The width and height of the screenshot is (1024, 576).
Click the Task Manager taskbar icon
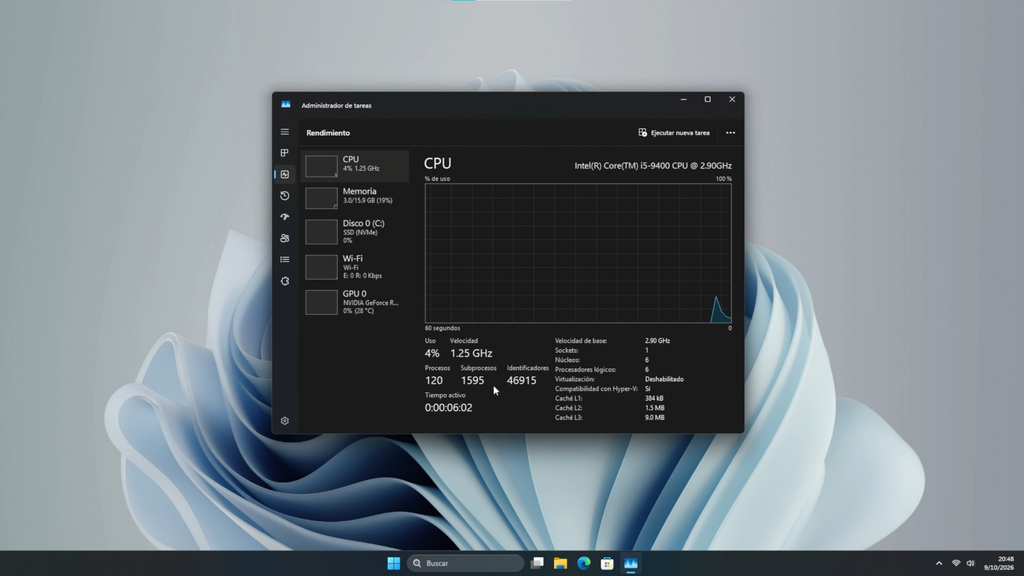click(631, 563)
